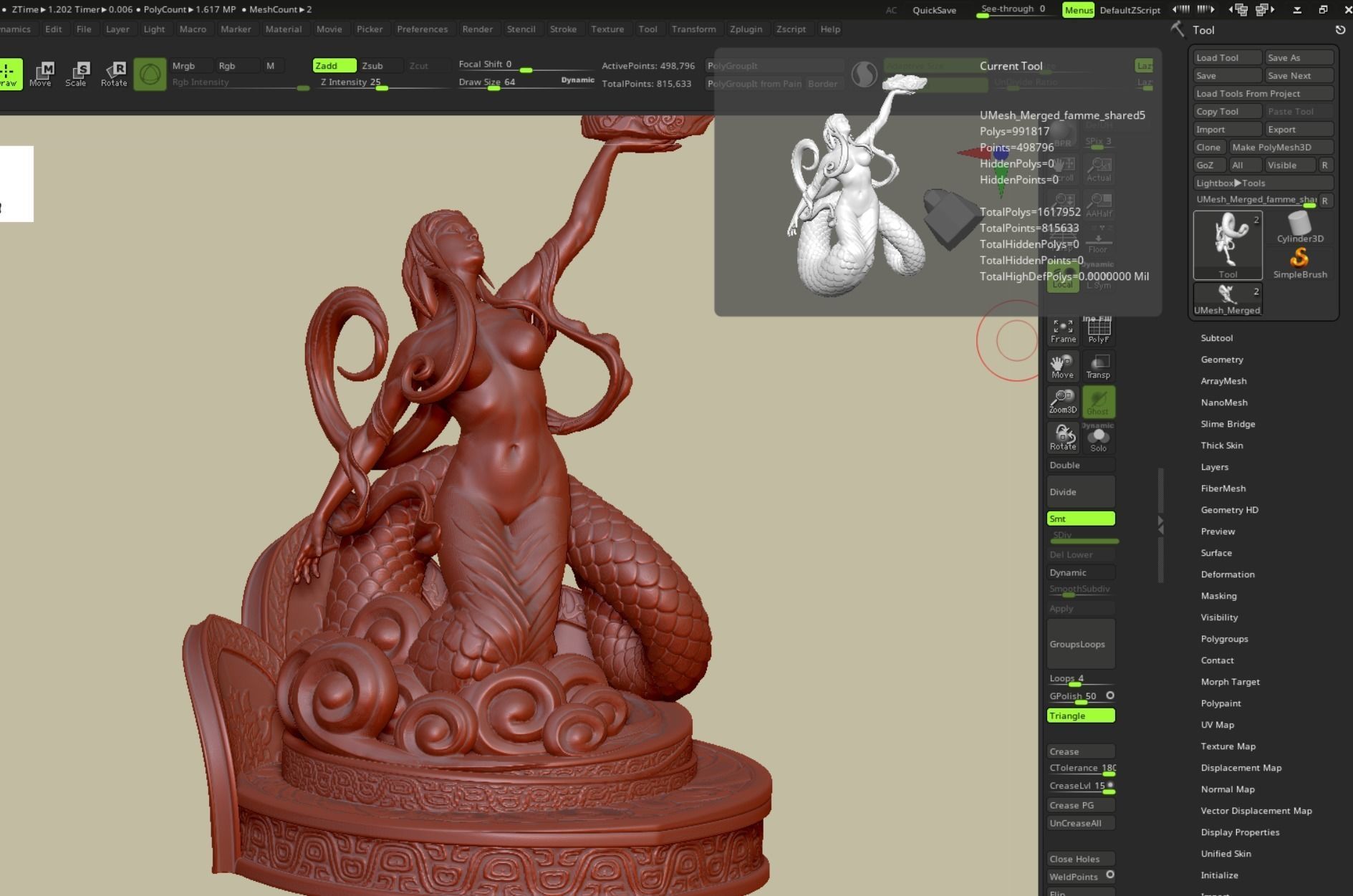Toggle PolyF wireframe icon
The image size is (1353, 896).
tap(1098, 330)
